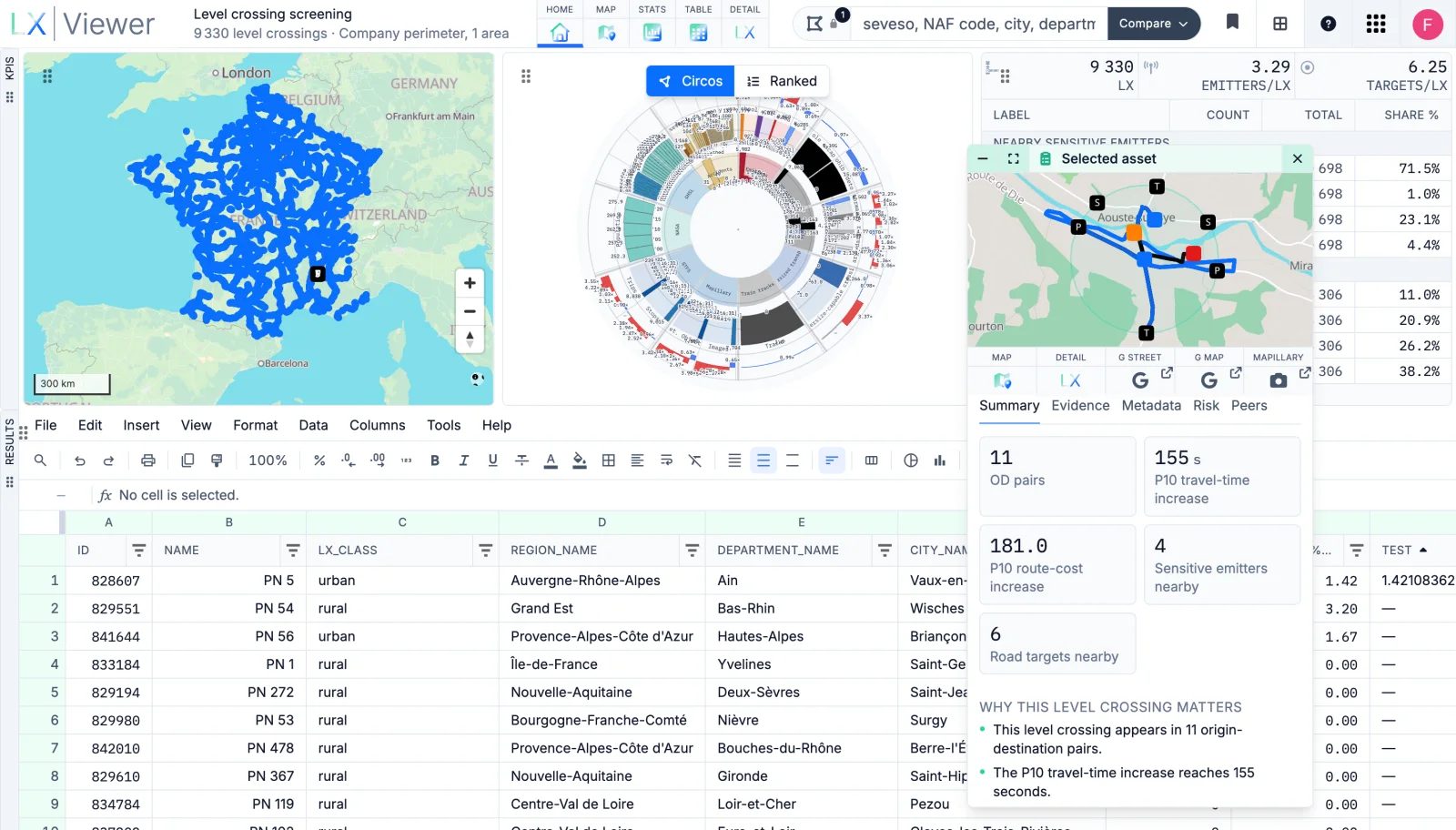This screenshot has width=1456, height=830.
Task: Switch chart to Ranked view
Action: point(783,81)
